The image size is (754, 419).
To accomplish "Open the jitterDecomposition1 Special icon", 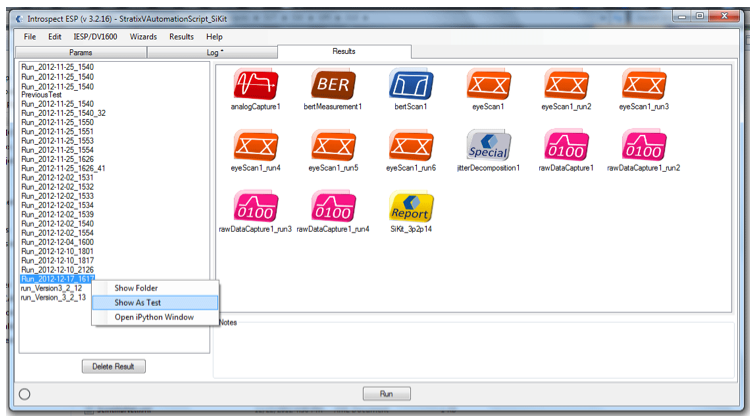I will (488, 146).
